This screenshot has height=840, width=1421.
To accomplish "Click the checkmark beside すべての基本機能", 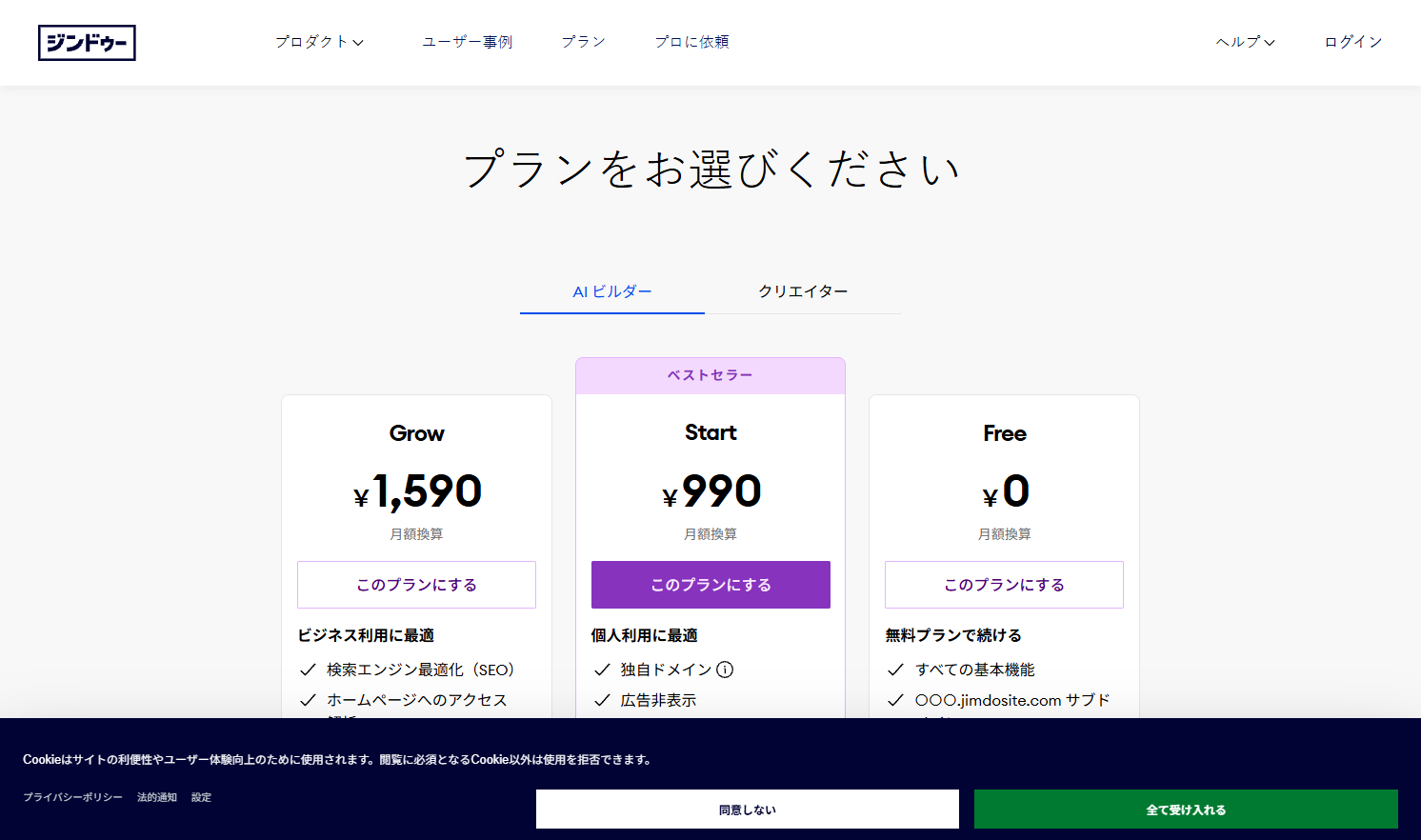I will click(x=896, y=670).
